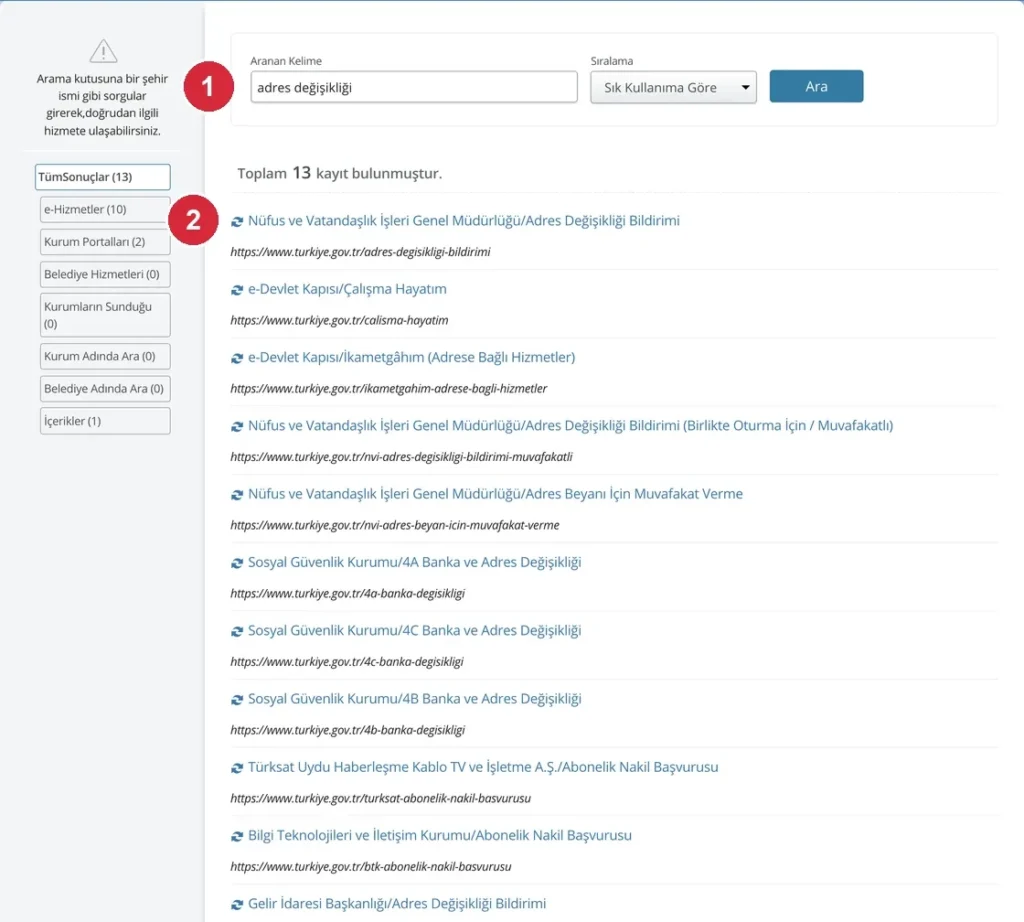The height and width of the screenshot is (922, 1024).
Task: Open e-Devlet Kapısı/Çalışma Hayatım link
Action: 347,289
